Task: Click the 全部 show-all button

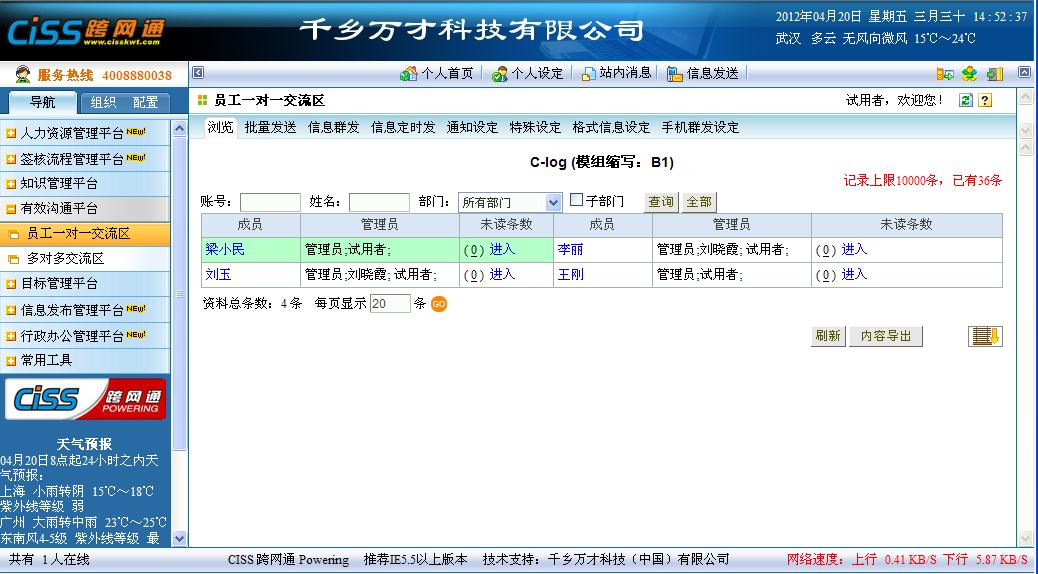Action: 699,202
